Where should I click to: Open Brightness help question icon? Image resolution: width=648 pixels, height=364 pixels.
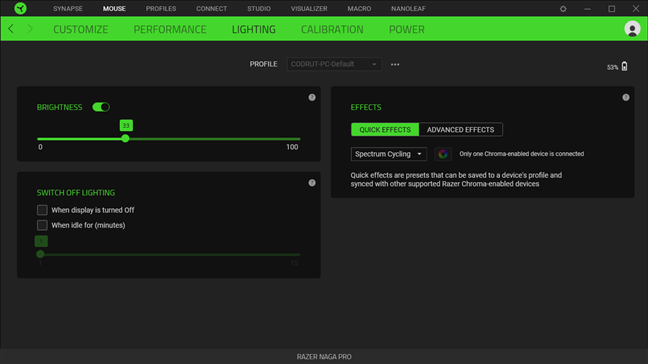(x=312, y=98)
